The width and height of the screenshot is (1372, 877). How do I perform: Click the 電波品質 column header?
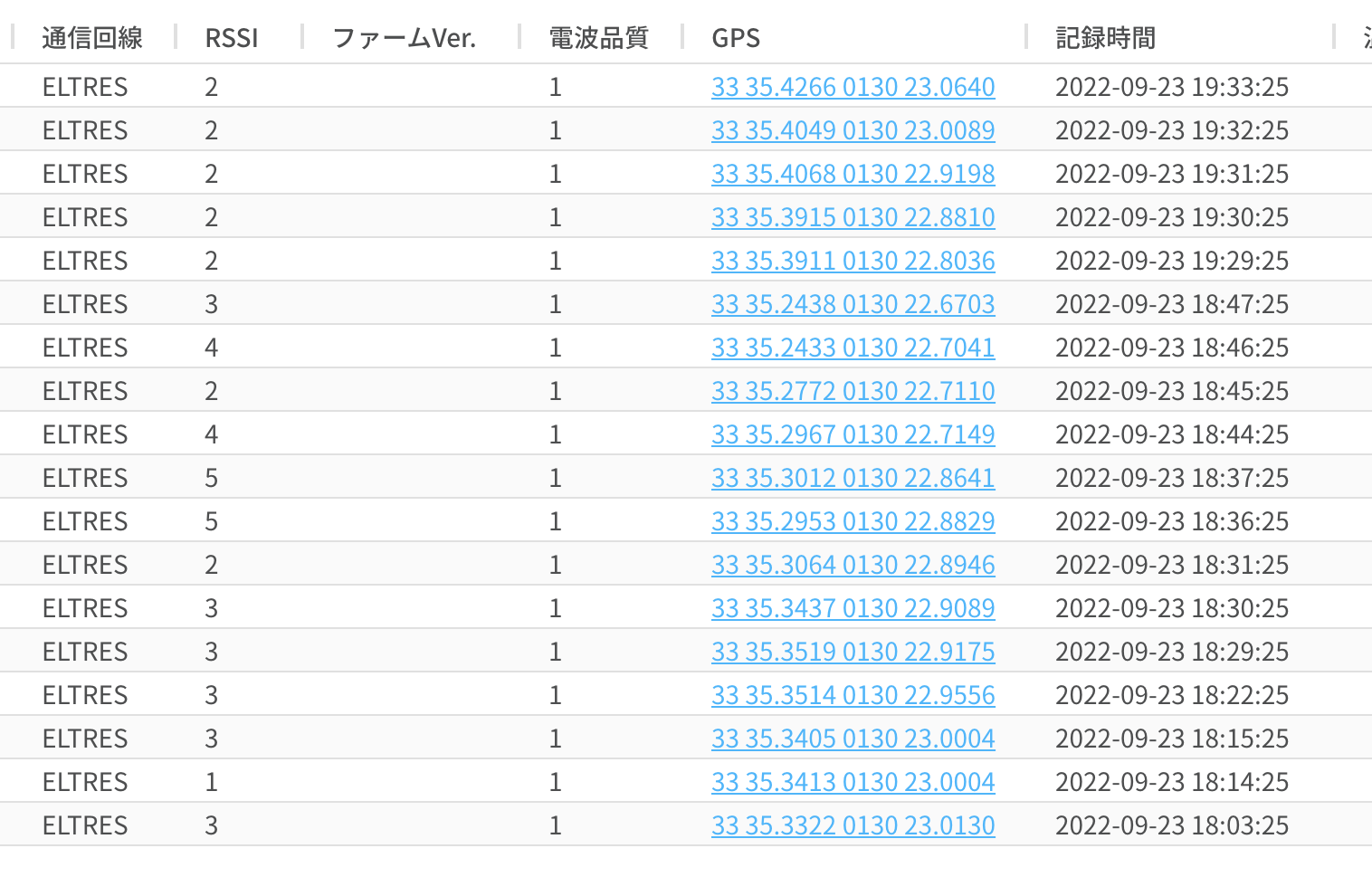pyautogui.click(x=598, y=38)
